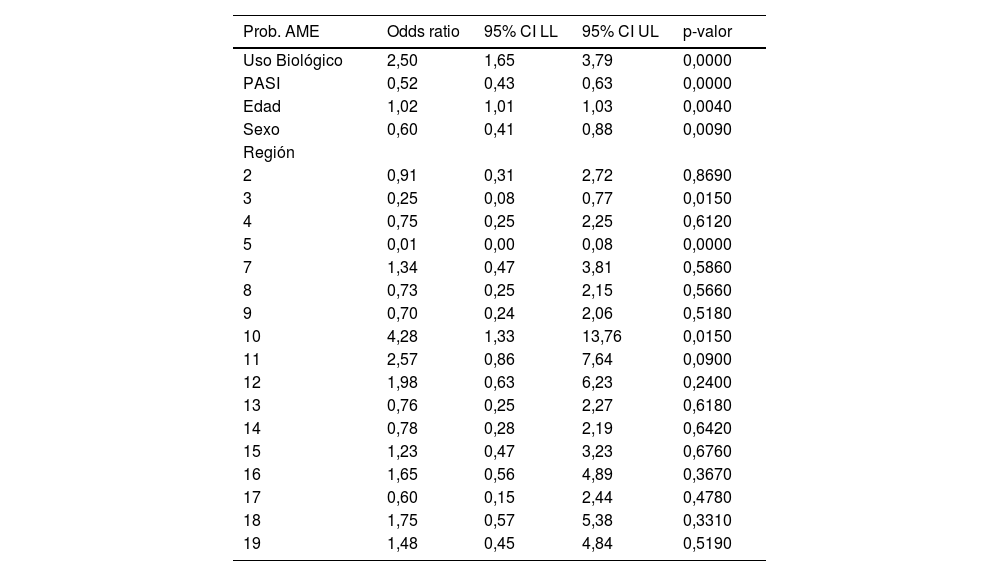
Task: Click the "95% CI LL" header
Action: pos(520,31)
